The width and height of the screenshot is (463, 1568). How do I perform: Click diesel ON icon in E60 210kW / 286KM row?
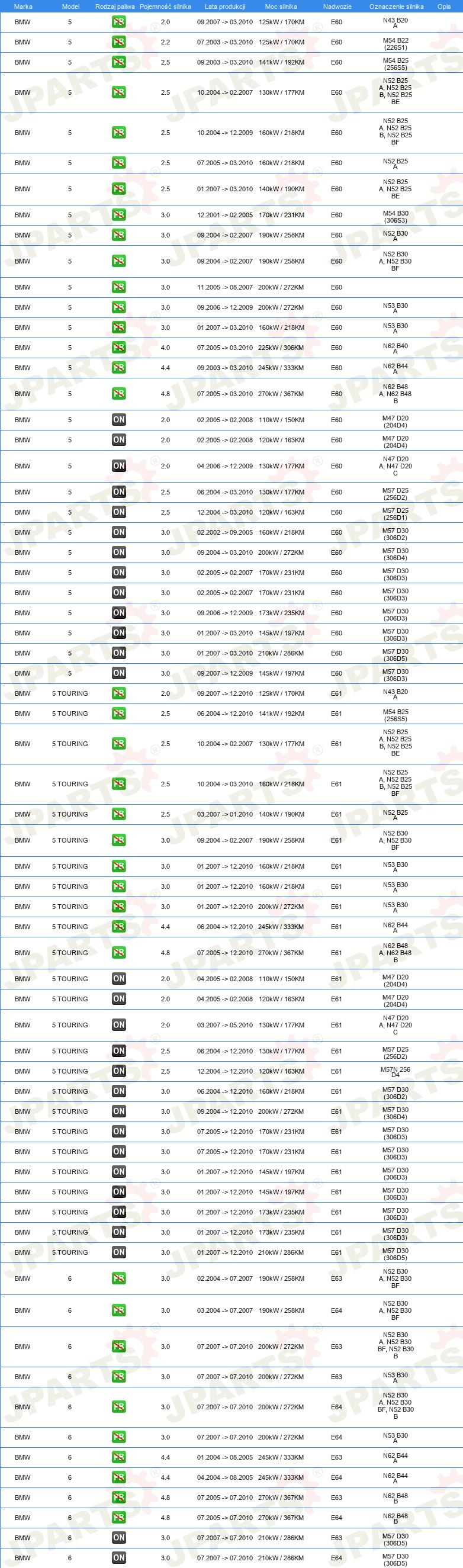pos(118,653)
